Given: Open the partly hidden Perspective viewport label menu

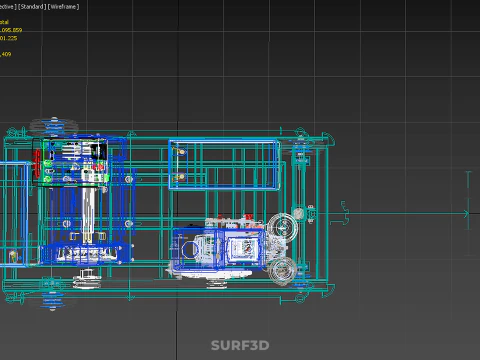Looking at the screenshot, I should [x=8, y=7].
